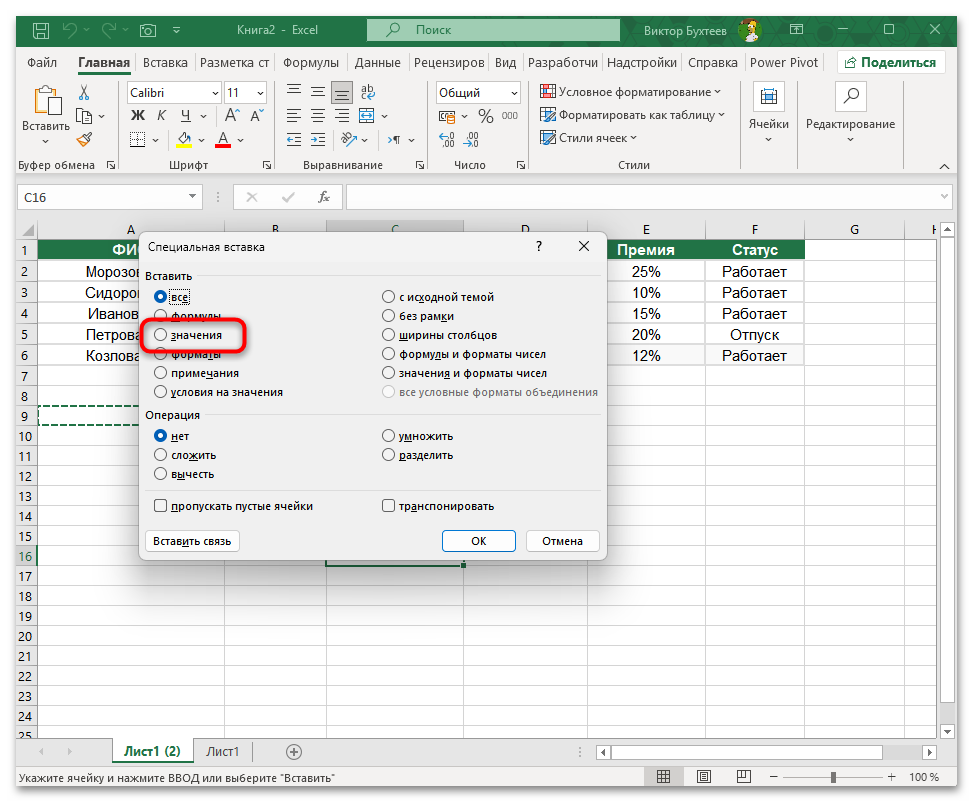This screenshot has height=802, width=973.
Task: Check пропускать пустые ячейки option
Action: (160, 506)
